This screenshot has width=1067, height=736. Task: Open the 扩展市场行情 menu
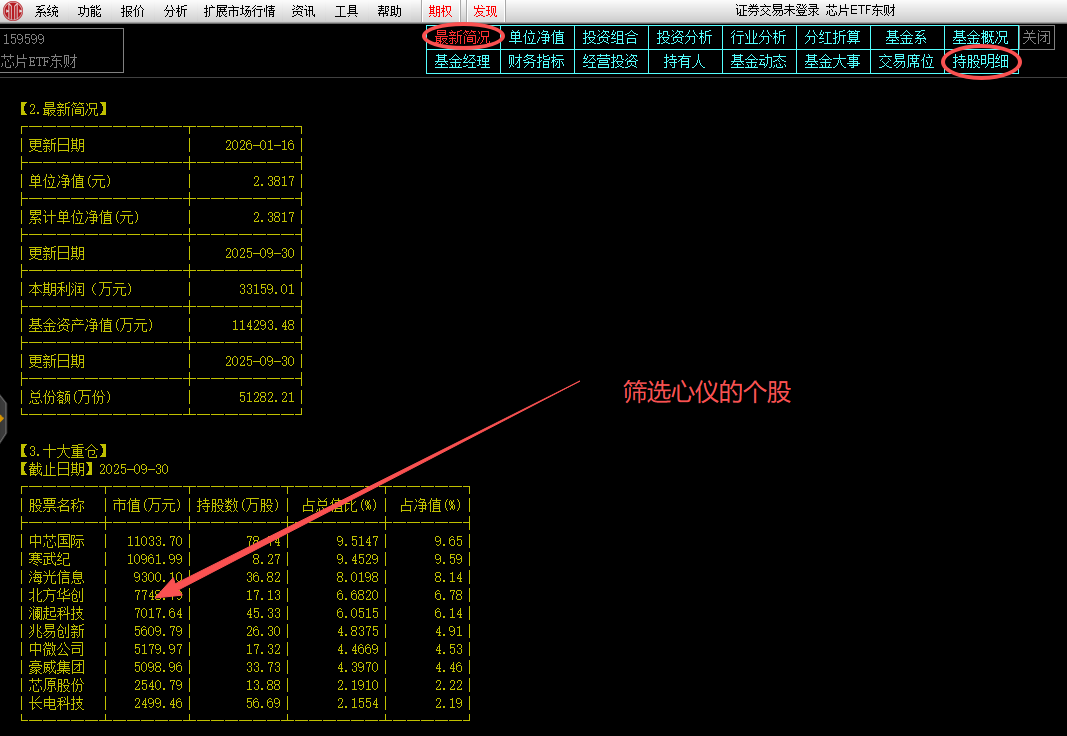coord(240,11)
